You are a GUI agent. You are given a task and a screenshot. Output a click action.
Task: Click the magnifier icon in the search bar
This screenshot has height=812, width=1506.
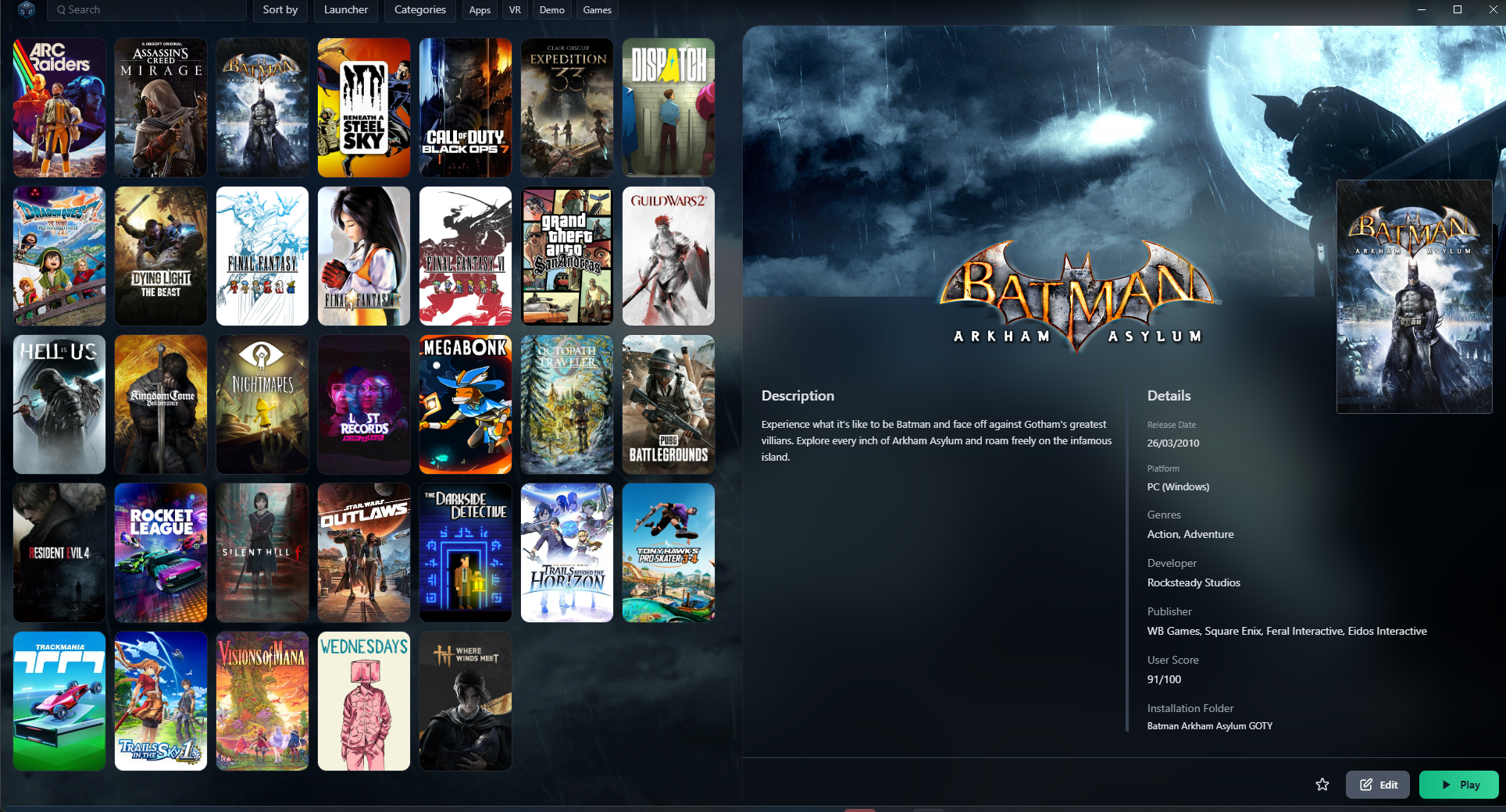point(61,10)
